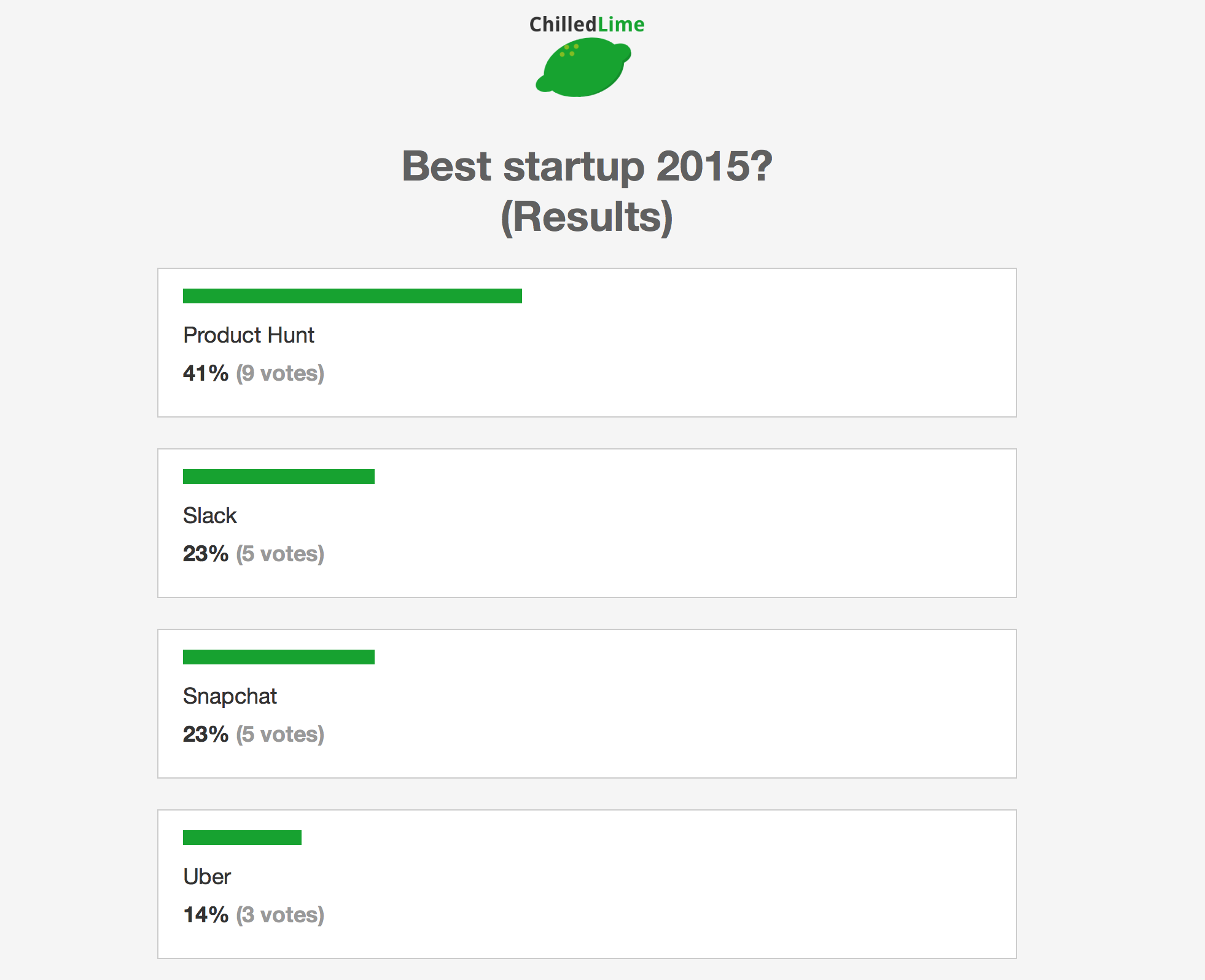Click the ChilledLime logo text
The width and height of the screenshot is (1205, 980).
tap(587, 25)
